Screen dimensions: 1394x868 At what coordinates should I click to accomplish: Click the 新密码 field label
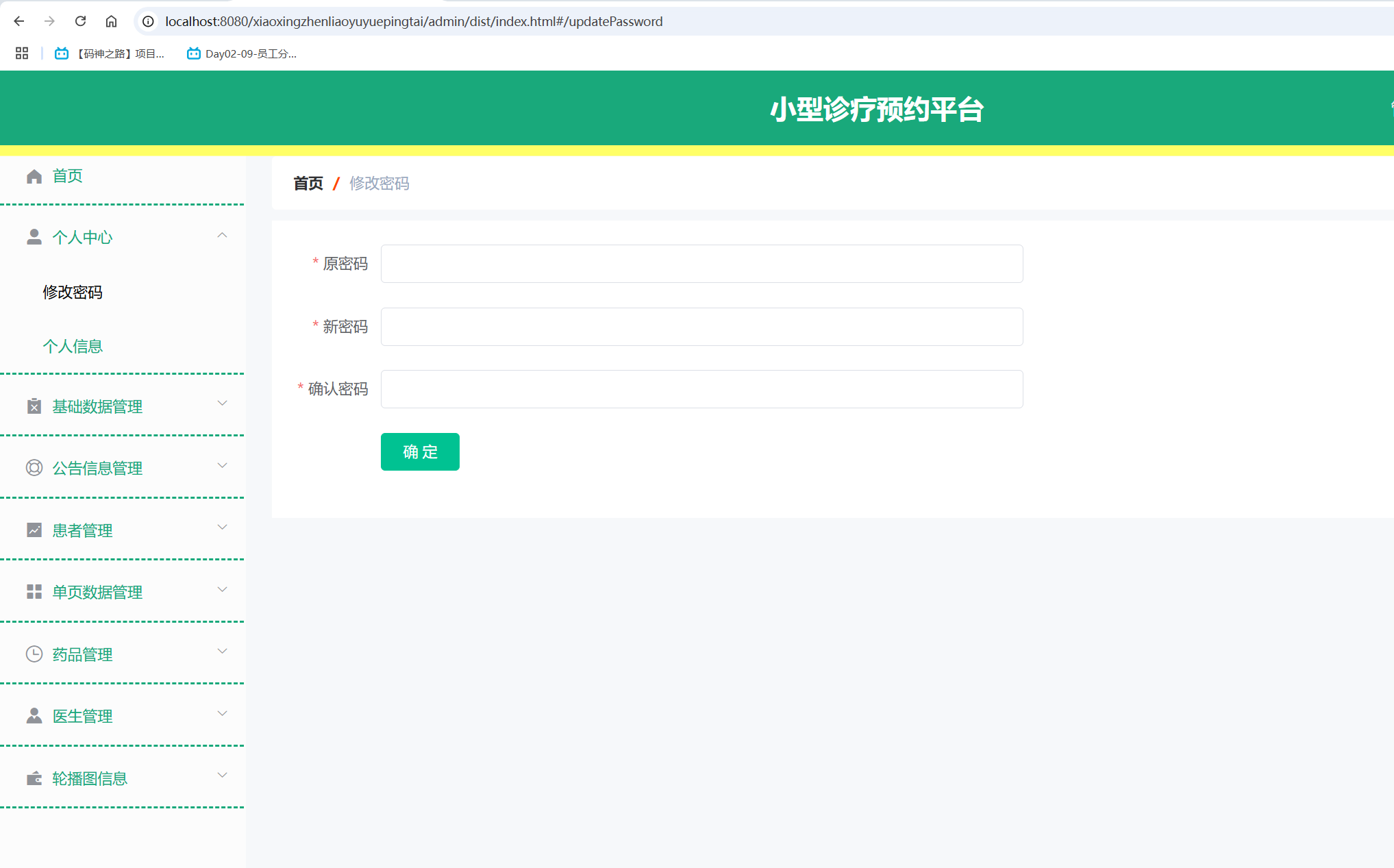[x=345, y=327]
